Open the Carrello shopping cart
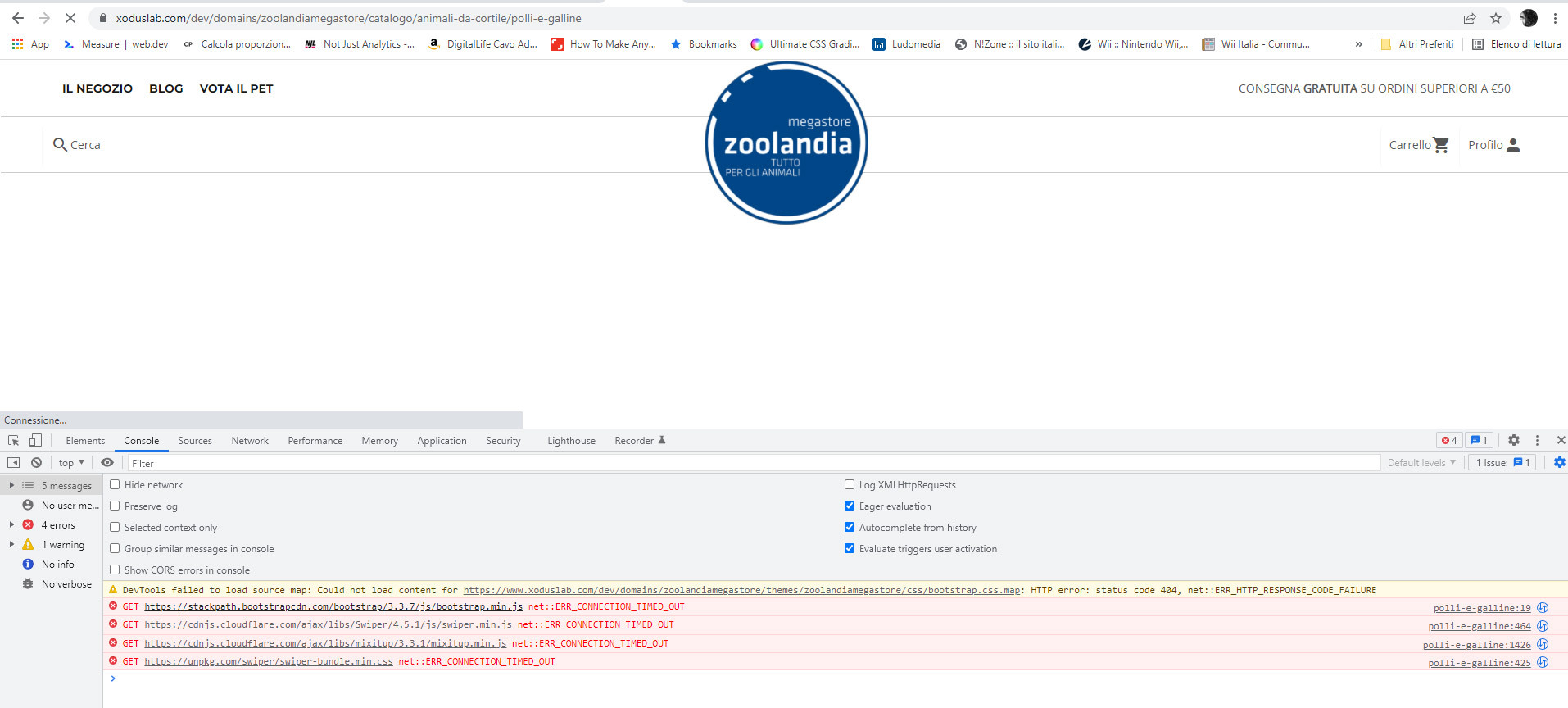Viewport: 1568px width, 708px height. (1419, 145)
